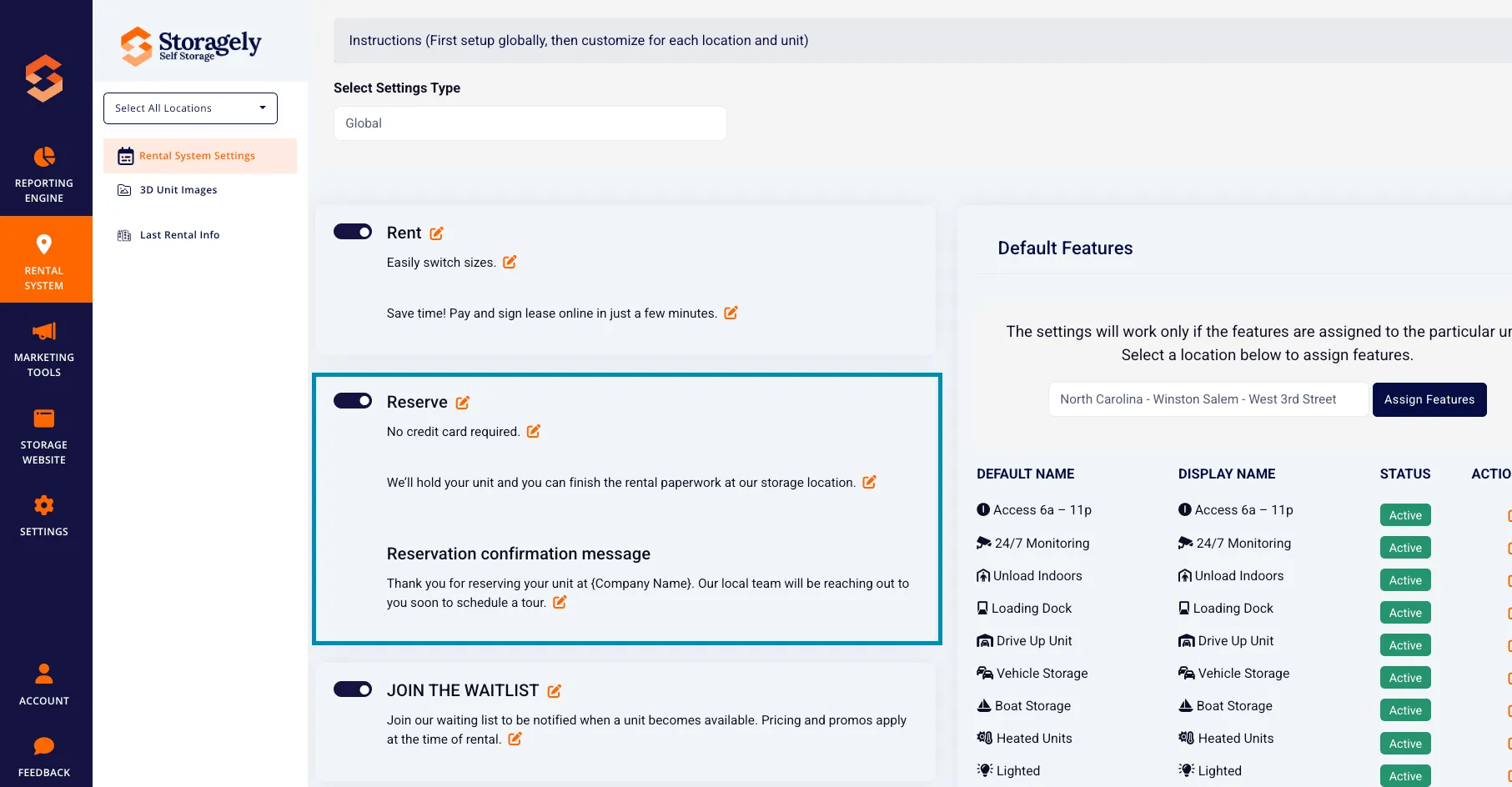Click Active status for Heated Units

click(x=1405, y=744)
